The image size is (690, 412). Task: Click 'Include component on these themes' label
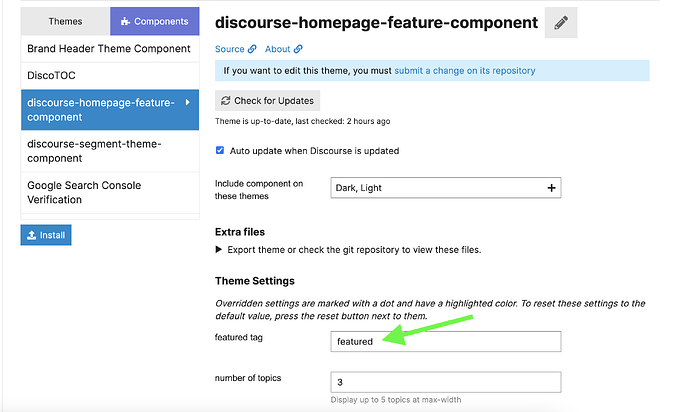[259, 190]
